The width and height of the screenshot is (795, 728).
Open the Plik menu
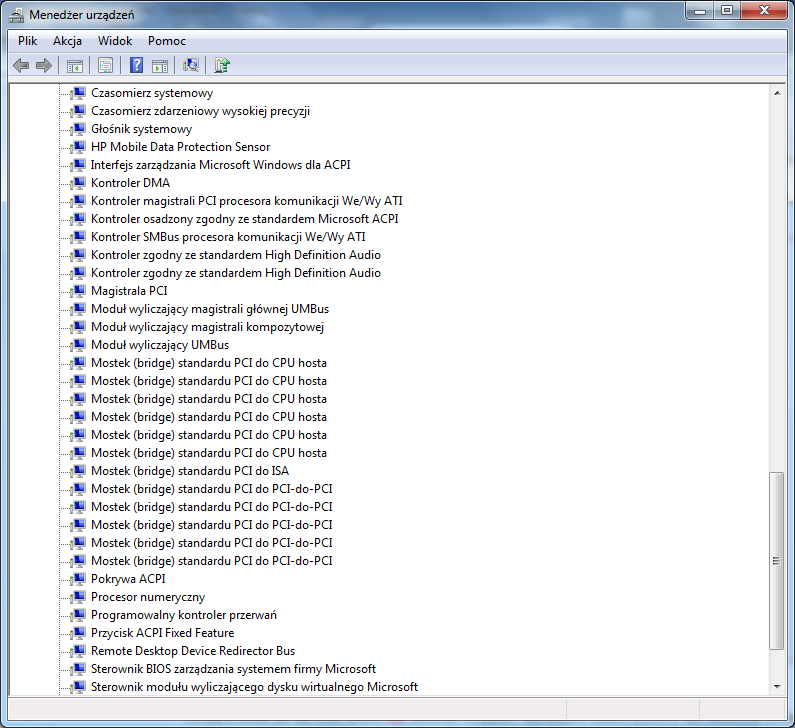(x=27, y=41)
